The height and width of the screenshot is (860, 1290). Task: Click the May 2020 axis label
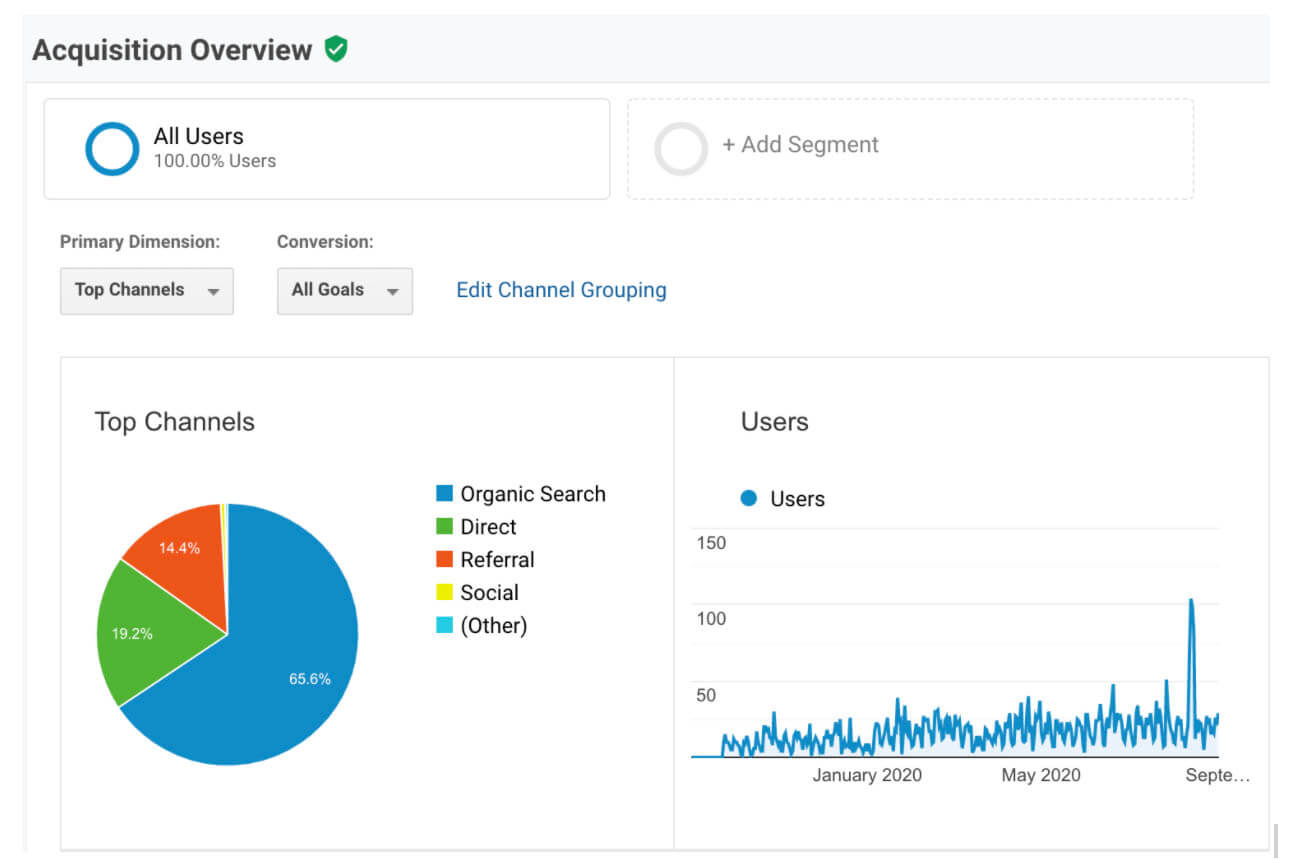point(1040,775)
